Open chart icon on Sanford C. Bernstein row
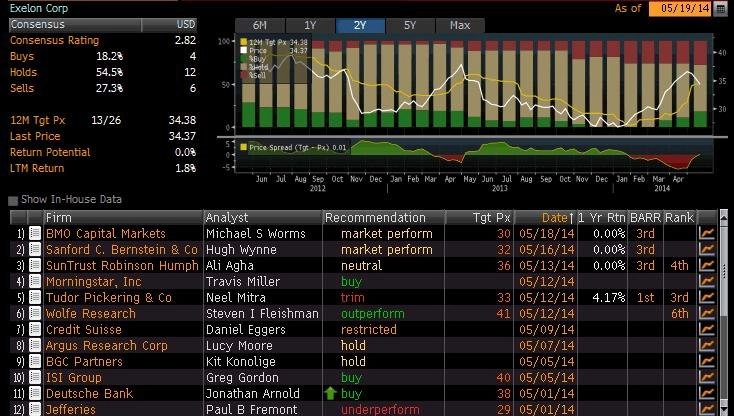Image resolution: width=734 pixels, height=416 pixels. (707, 249)
